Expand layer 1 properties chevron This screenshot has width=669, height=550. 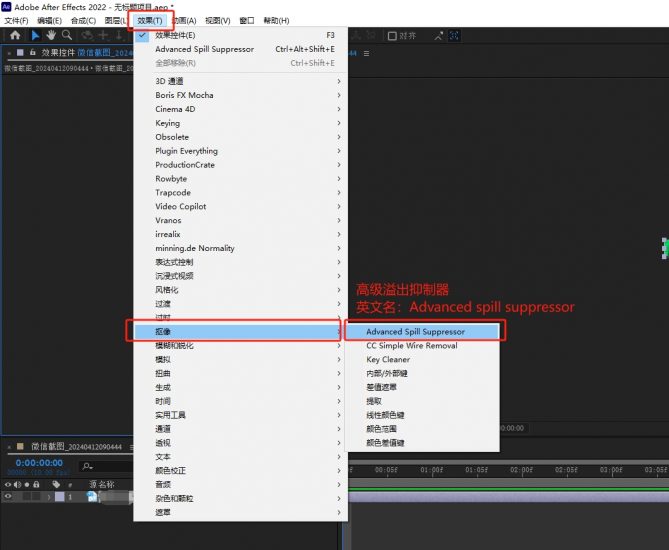click(x=49, y=497)
